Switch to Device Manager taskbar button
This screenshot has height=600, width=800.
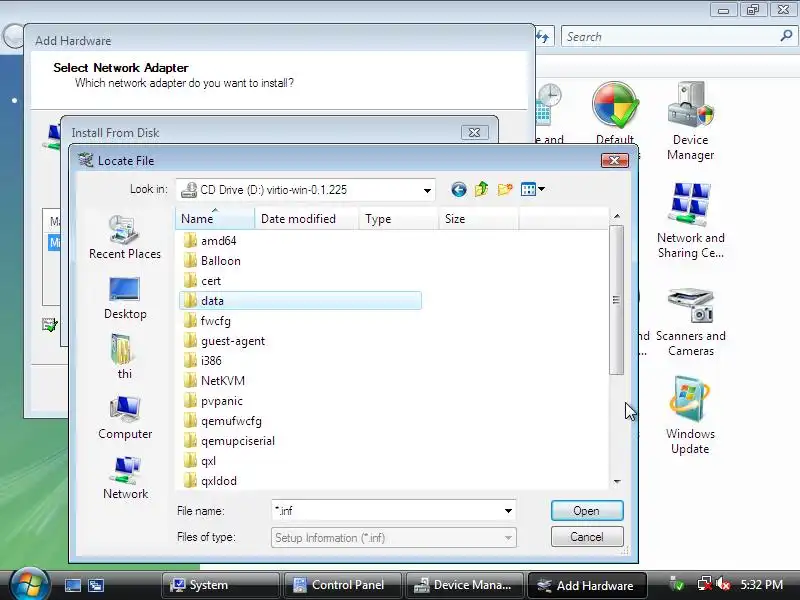point(464,585)
